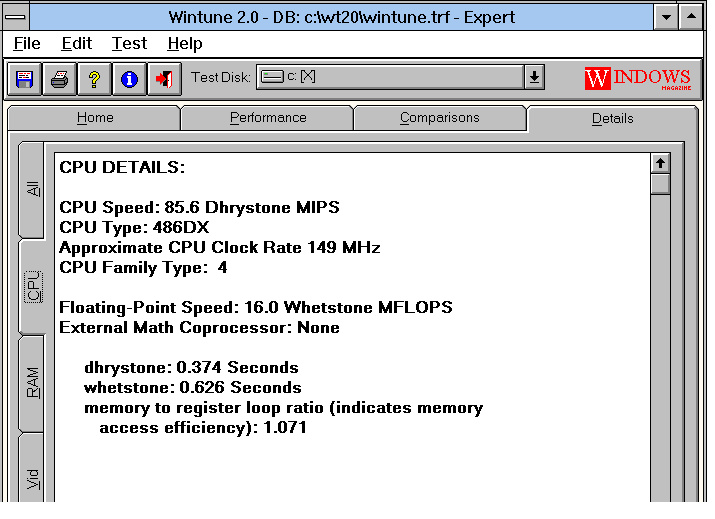Click the Exit door toolbar icon
The image size is (715, 519).
165,79
